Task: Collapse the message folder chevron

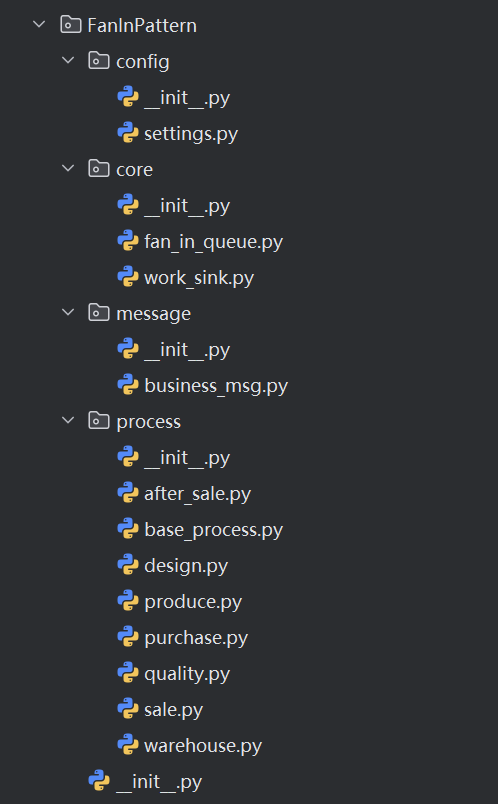Action: 68,312
